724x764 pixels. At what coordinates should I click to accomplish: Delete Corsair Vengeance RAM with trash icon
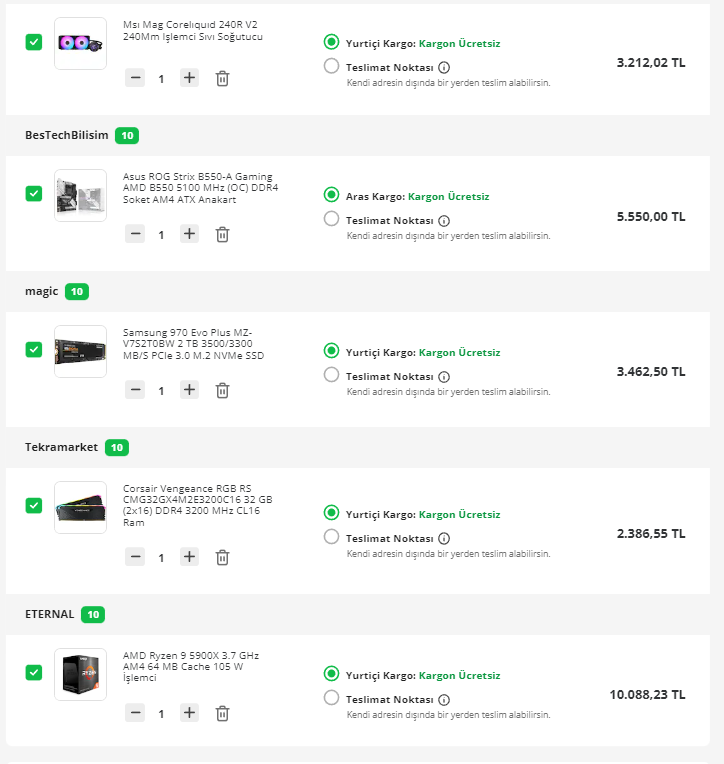pos(222,557)
